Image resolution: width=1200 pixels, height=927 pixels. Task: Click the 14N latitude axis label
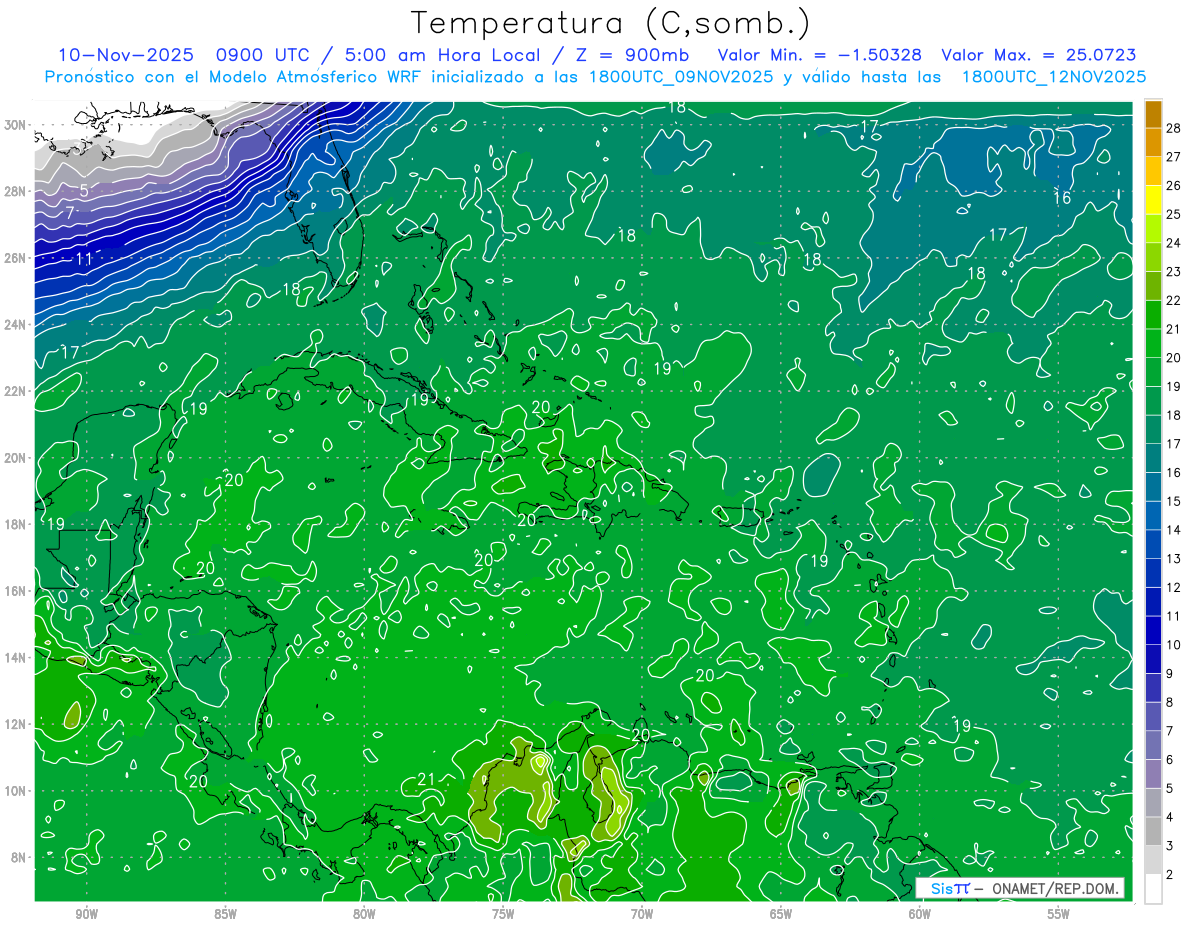(17, 658)
